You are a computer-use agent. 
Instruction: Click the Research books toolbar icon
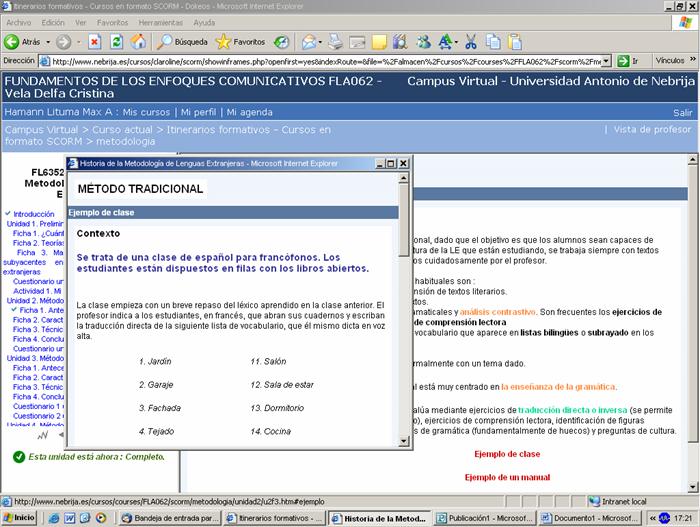point(400,42)
